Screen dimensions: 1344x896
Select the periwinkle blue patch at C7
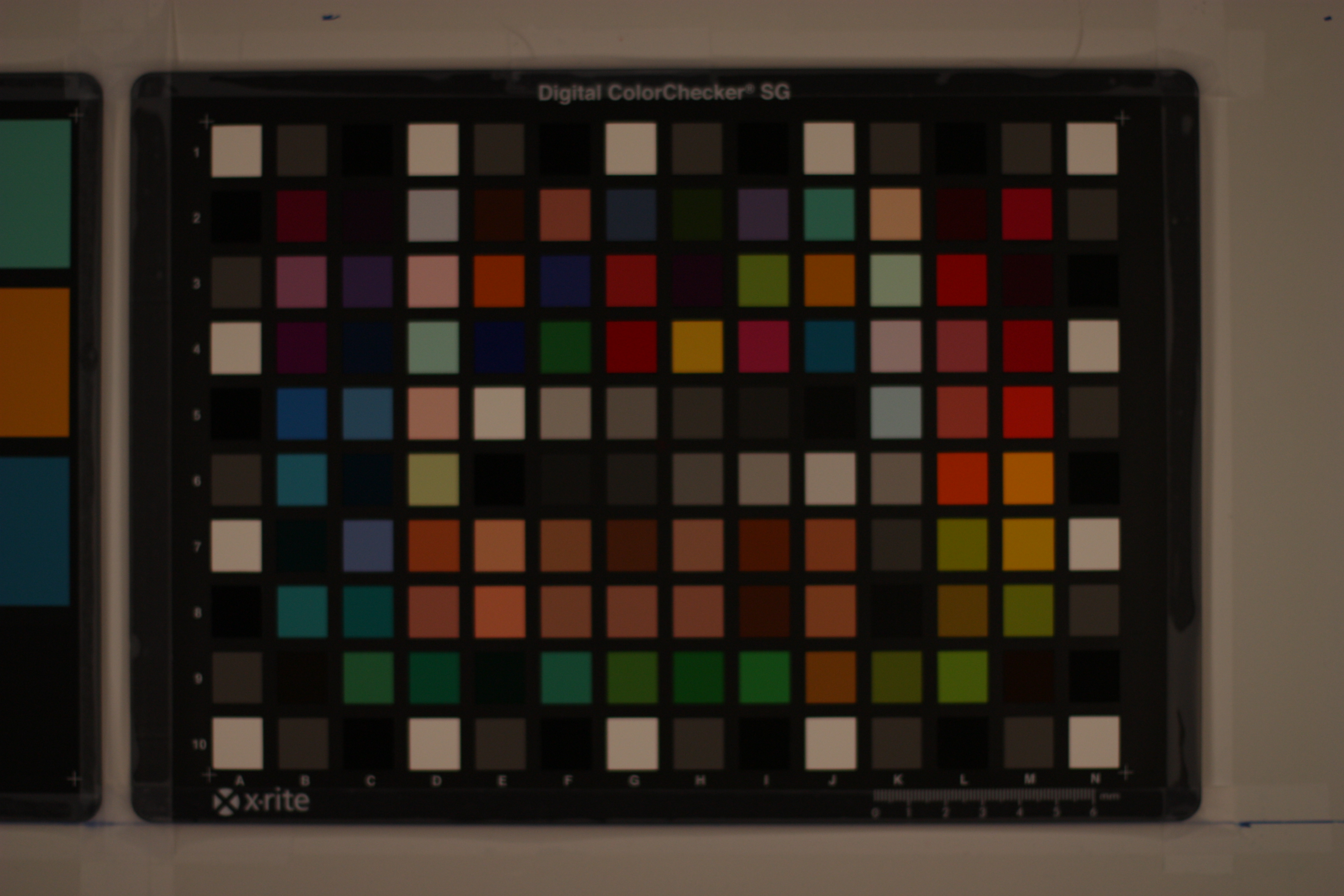coord(368,546)
